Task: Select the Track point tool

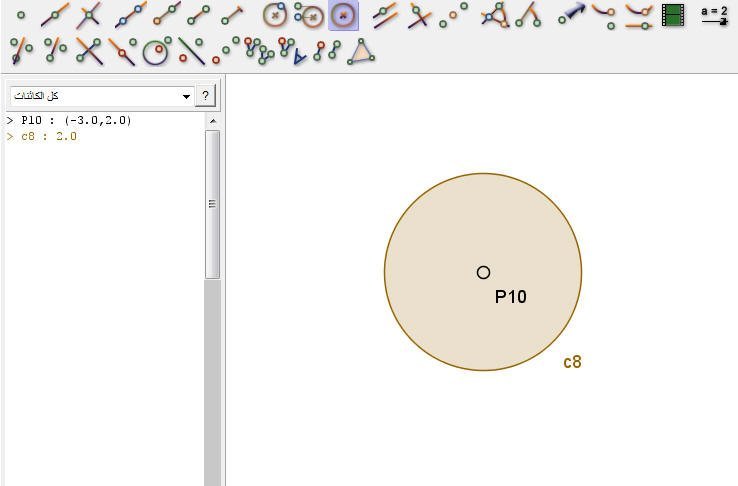Action: [604, 16]
